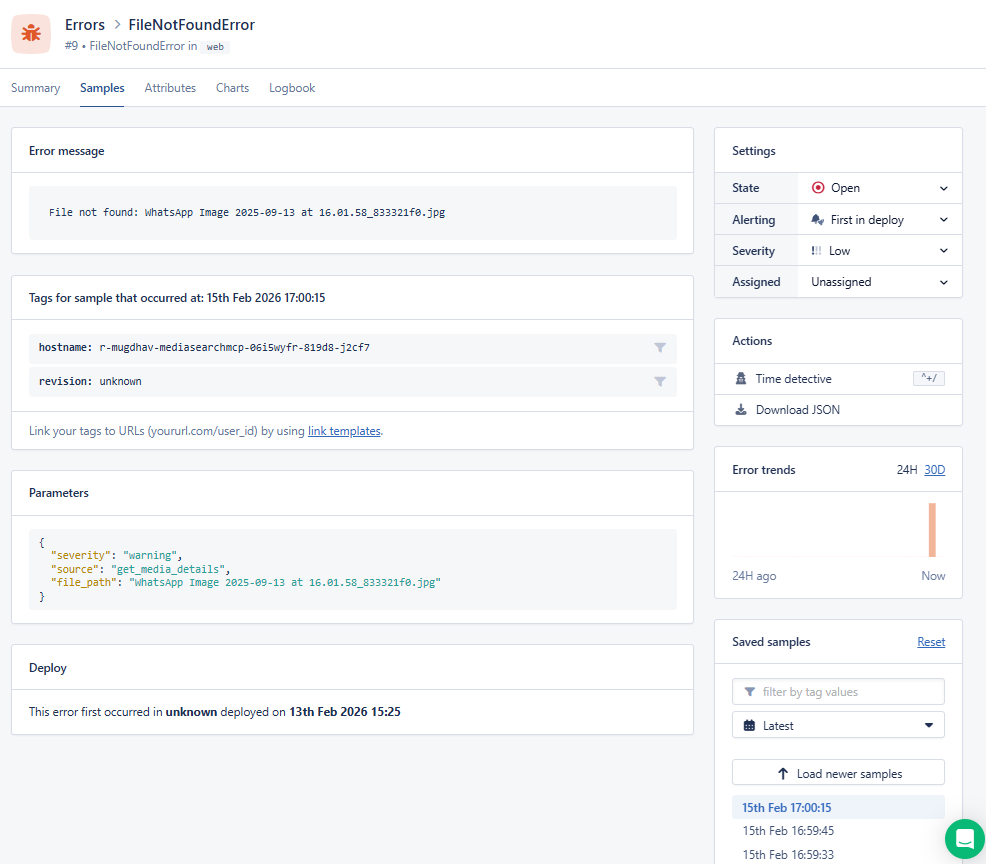Open the Attributes tab
The height and width of the screenshot is (864, 986).
click(x=170, y=88)
